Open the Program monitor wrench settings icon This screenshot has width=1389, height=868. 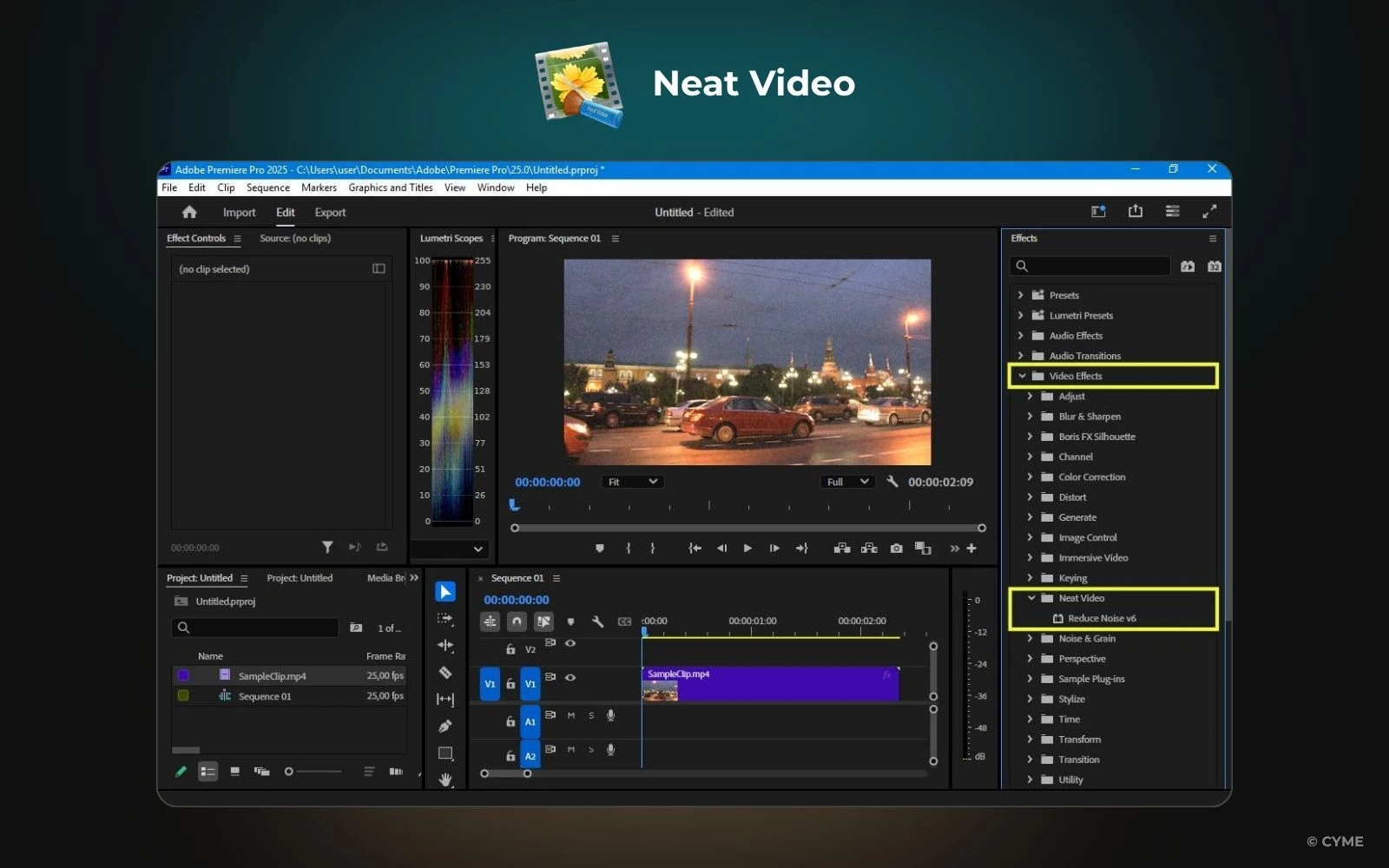(892, 481)
